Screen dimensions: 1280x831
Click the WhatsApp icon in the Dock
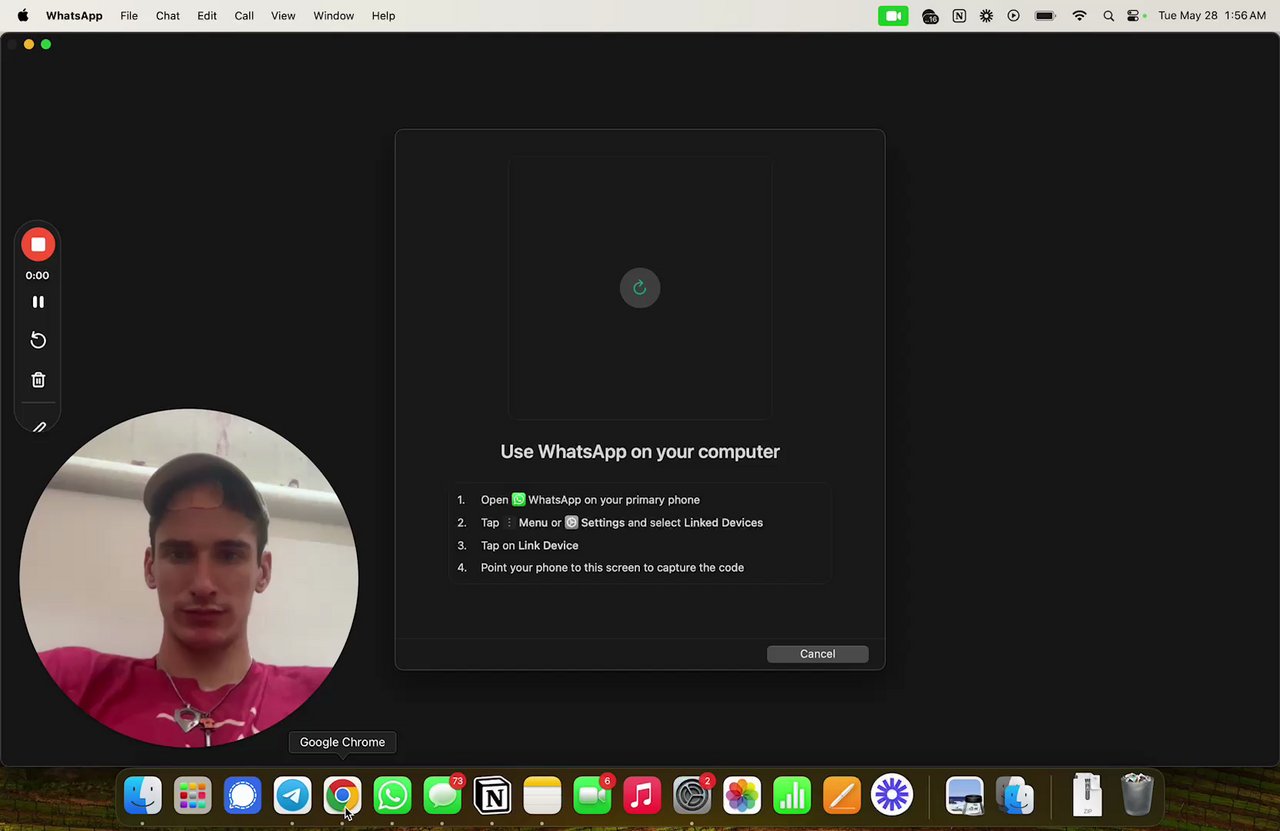(392, 796)
